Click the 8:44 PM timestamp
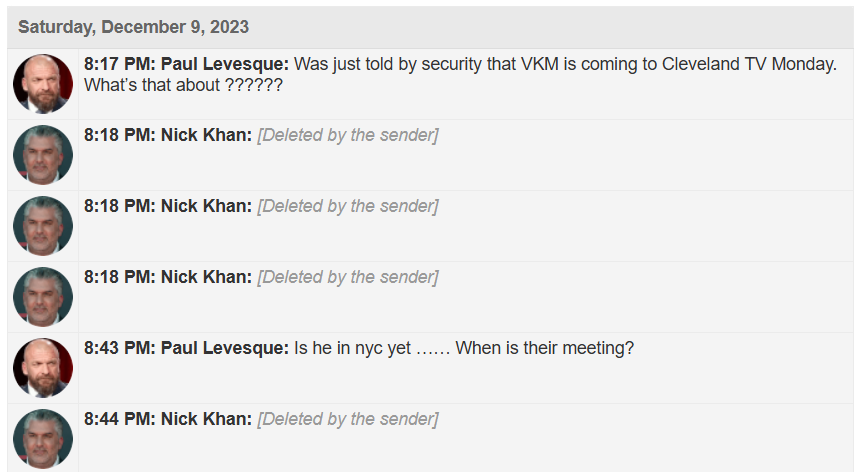The width and height of the screenshot is (856, 472). point(116,419)
